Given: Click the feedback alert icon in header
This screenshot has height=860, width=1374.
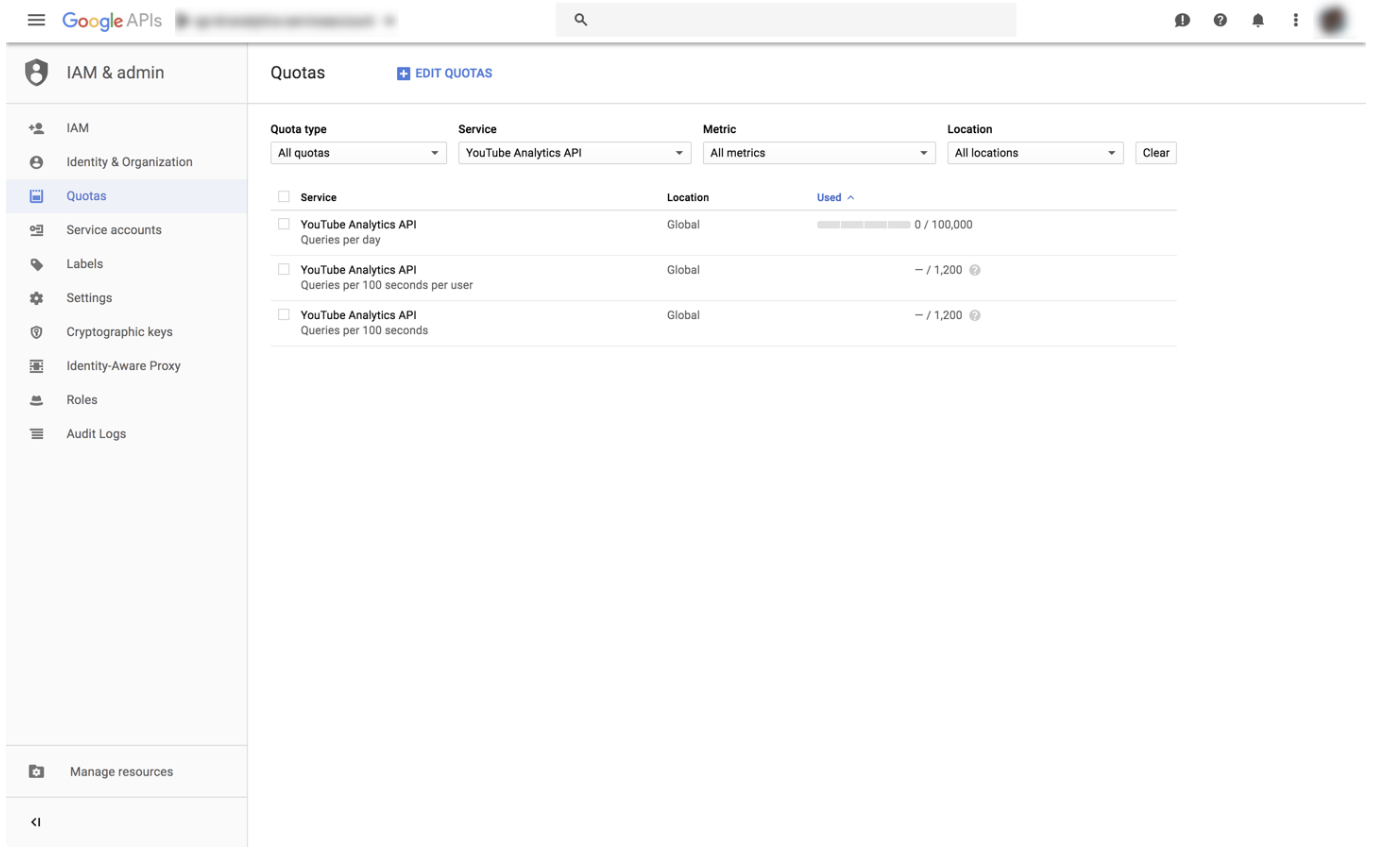Looking at the screenshot, I should [1182, 20].
